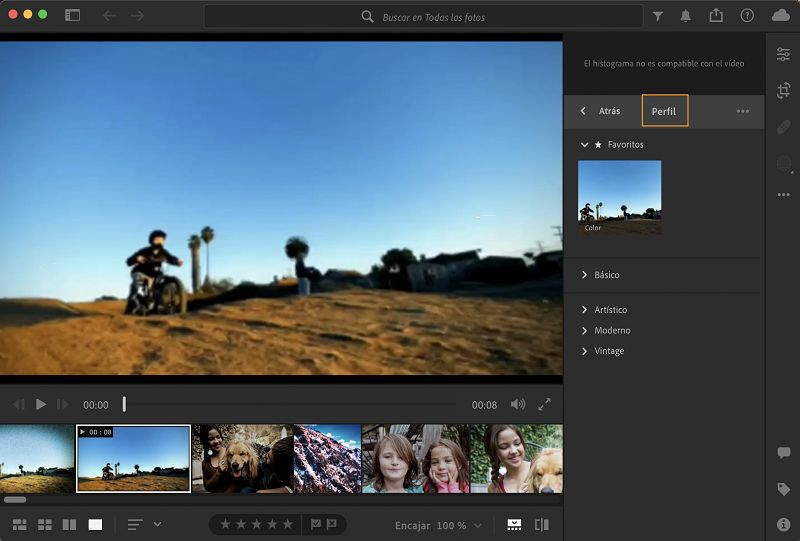Click the search field Buscar en Todas las fotos
This screenshot has width=800, height=541.
click(x=423, y=17)
